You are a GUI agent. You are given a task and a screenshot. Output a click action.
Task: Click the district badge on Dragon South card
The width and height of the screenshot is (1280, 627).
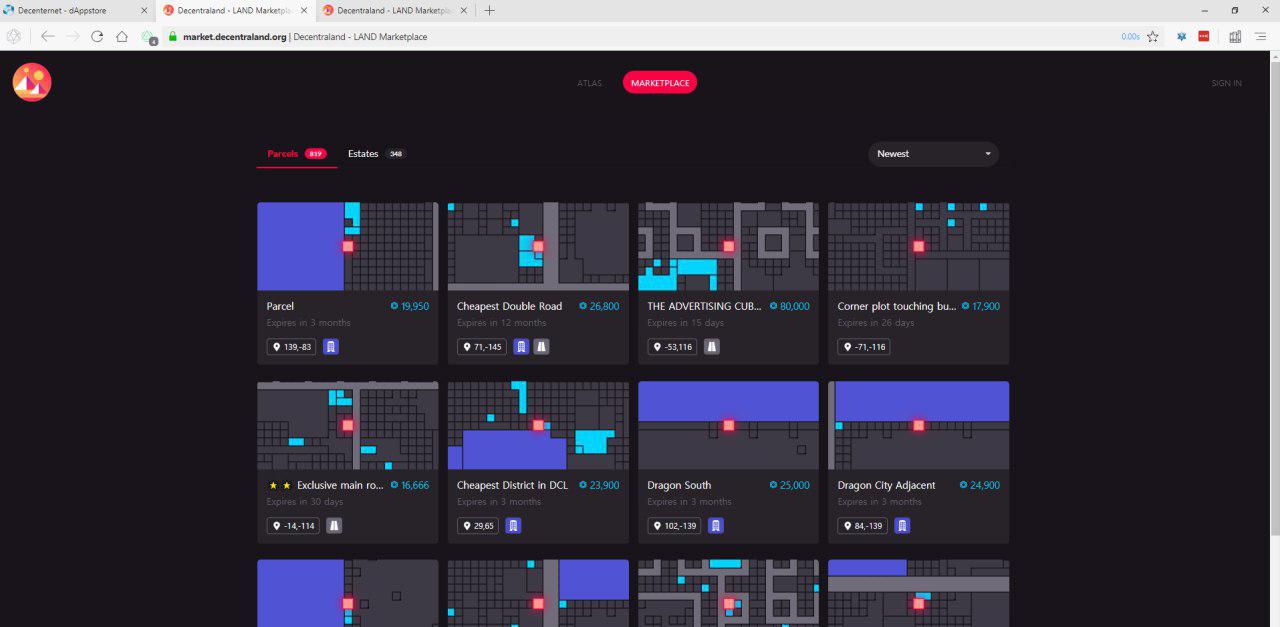[x=716, y=526]
